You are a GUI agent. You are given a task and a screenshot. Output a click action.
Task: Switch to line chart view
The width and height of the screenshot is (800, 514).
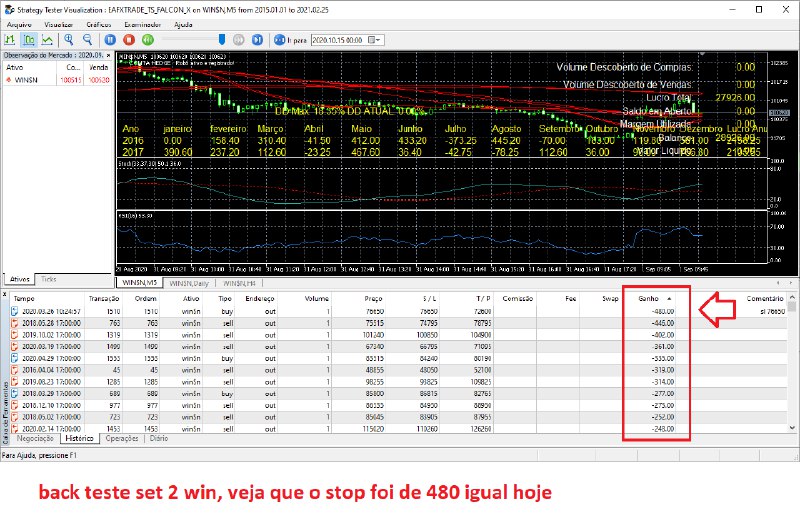pos(49,40)
